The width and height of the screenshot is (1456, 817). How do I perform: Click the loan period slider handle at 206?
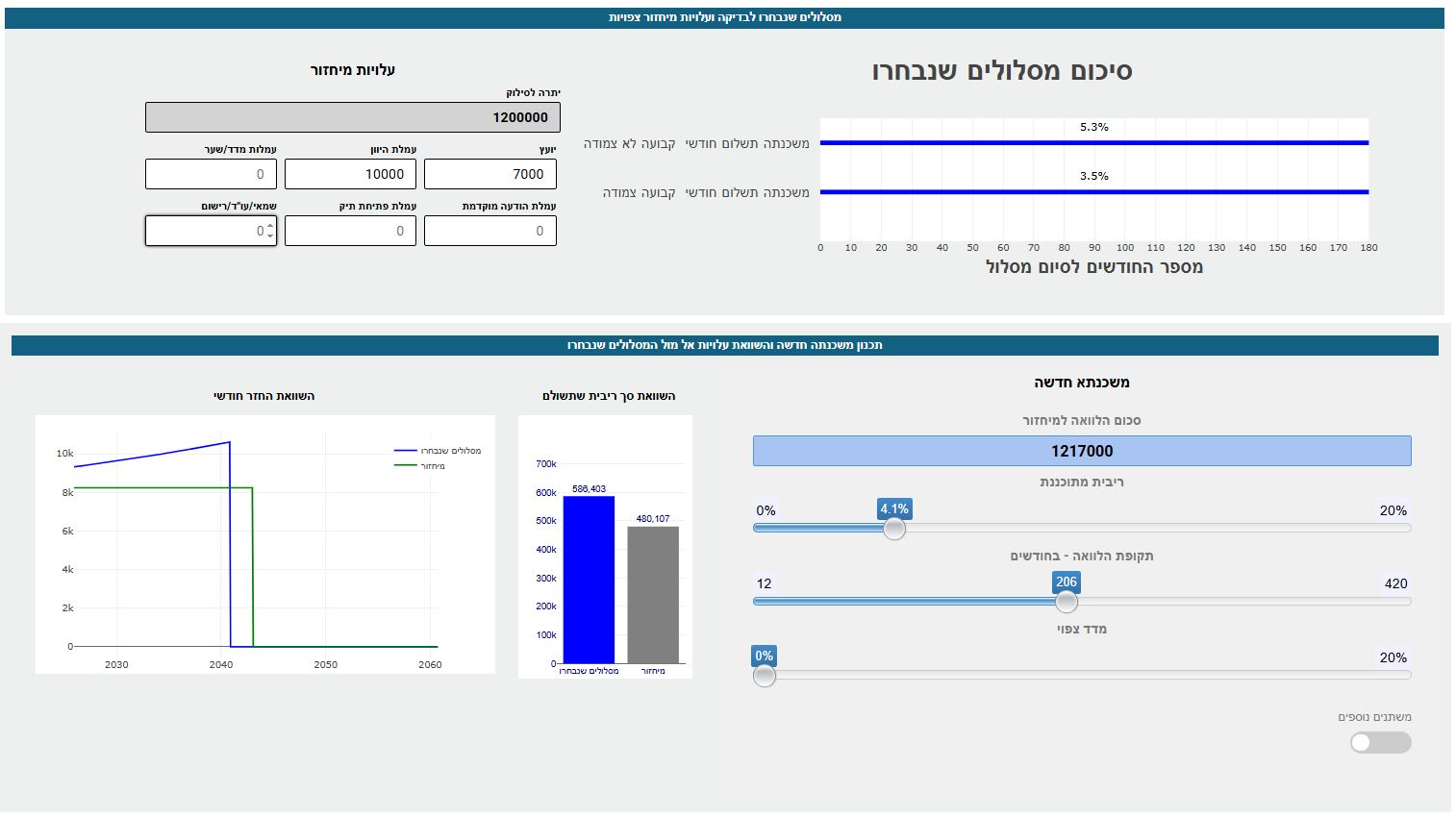1066,602
